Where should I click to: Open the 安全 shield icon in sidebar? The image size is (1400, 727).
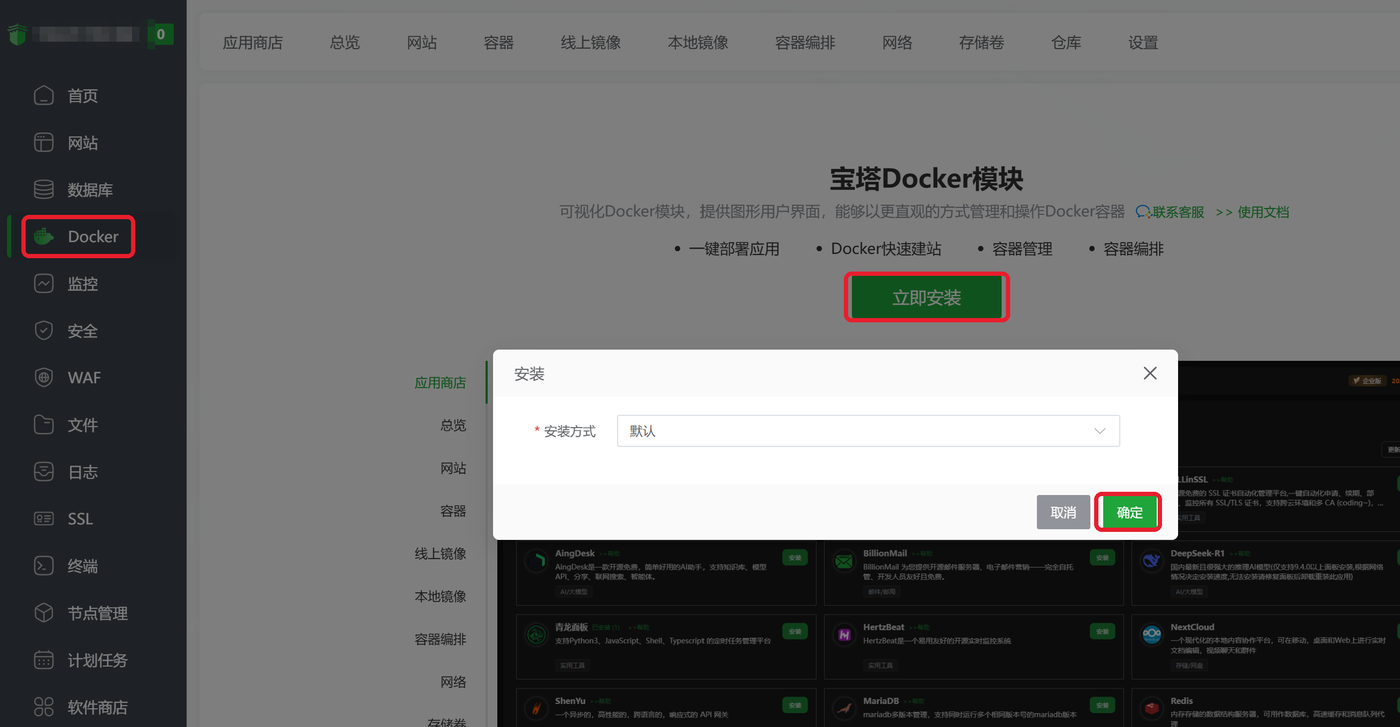tap(43, 331)
